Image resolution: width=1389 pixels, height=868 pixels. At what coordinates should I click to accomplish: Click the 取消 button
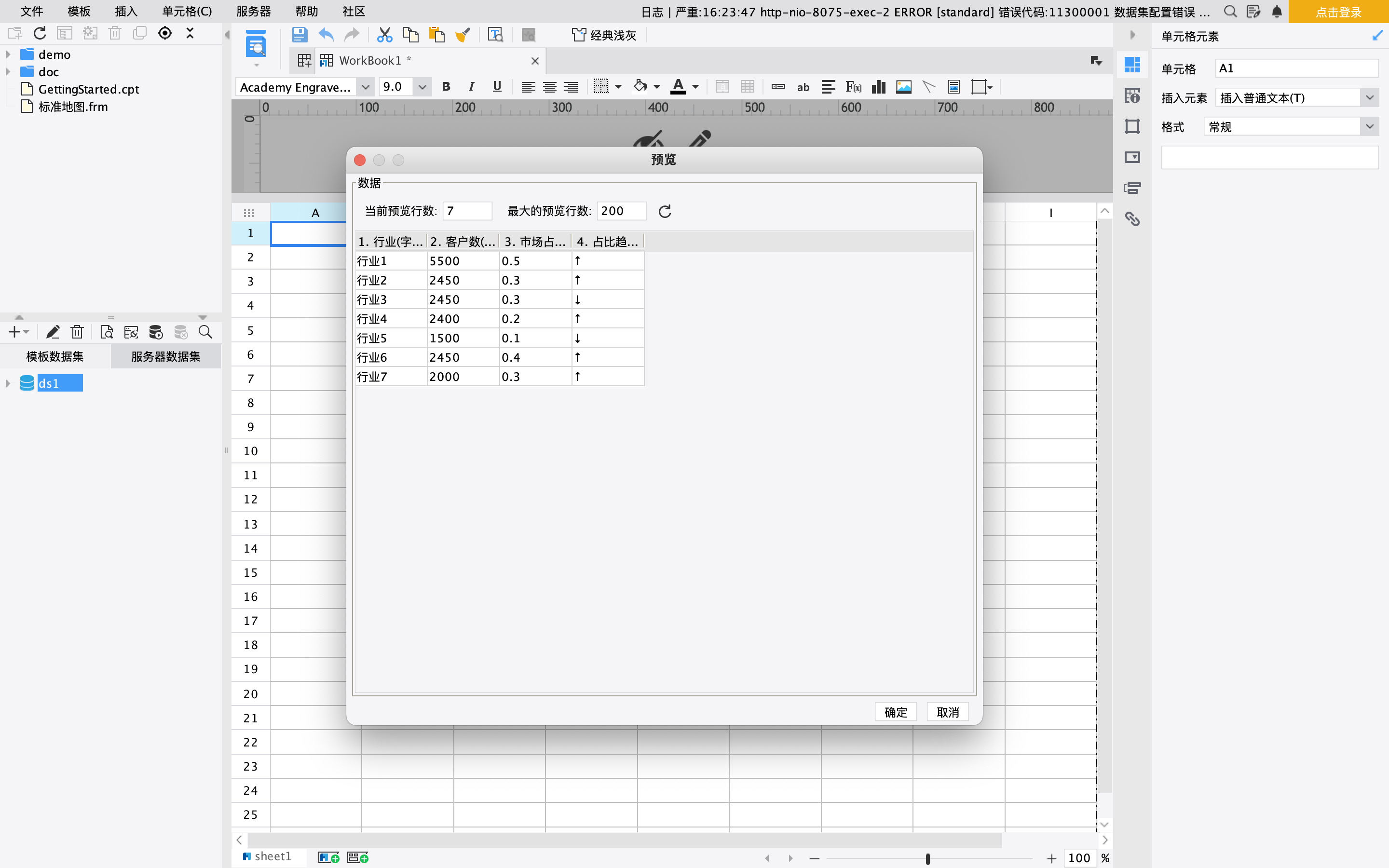coord(947,712)
